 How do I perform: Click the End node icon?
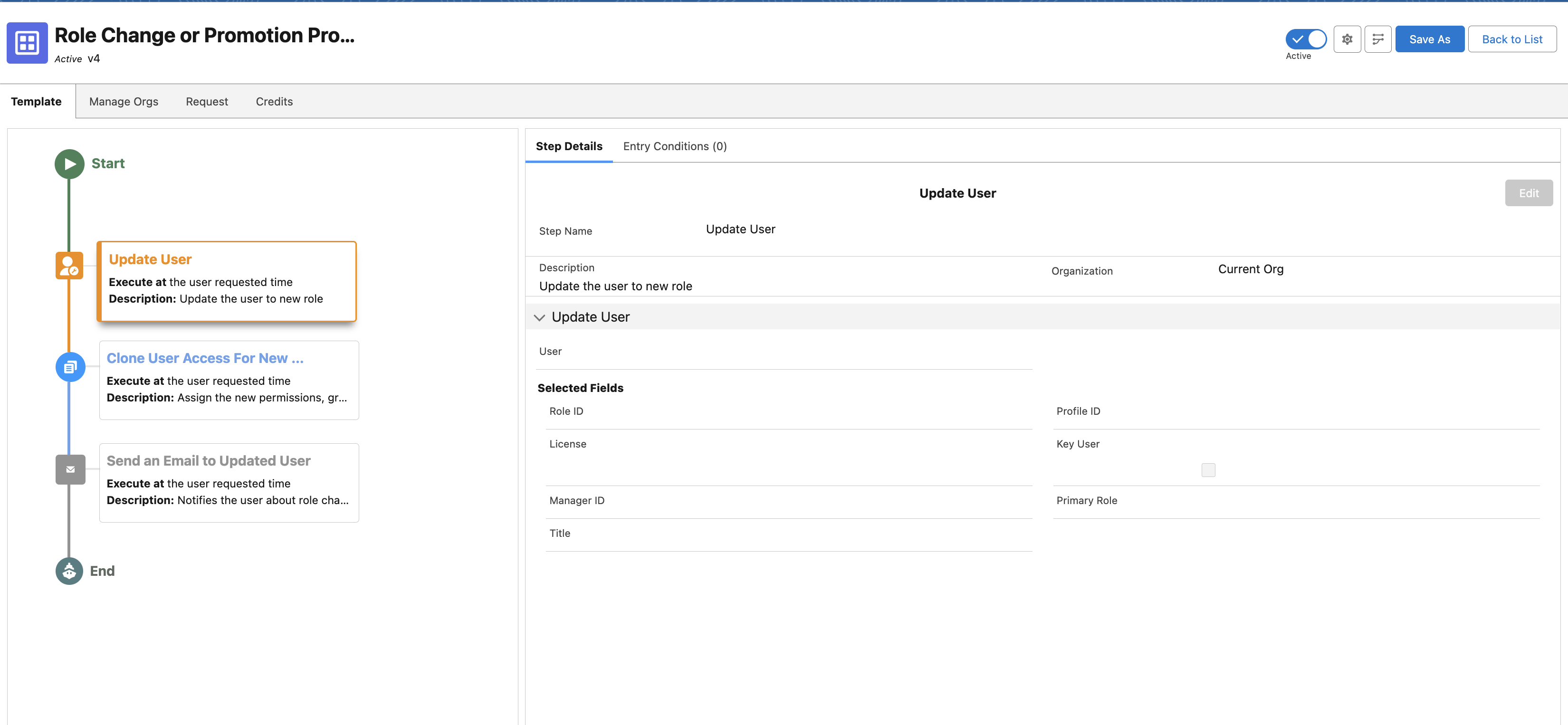point(69,571)
